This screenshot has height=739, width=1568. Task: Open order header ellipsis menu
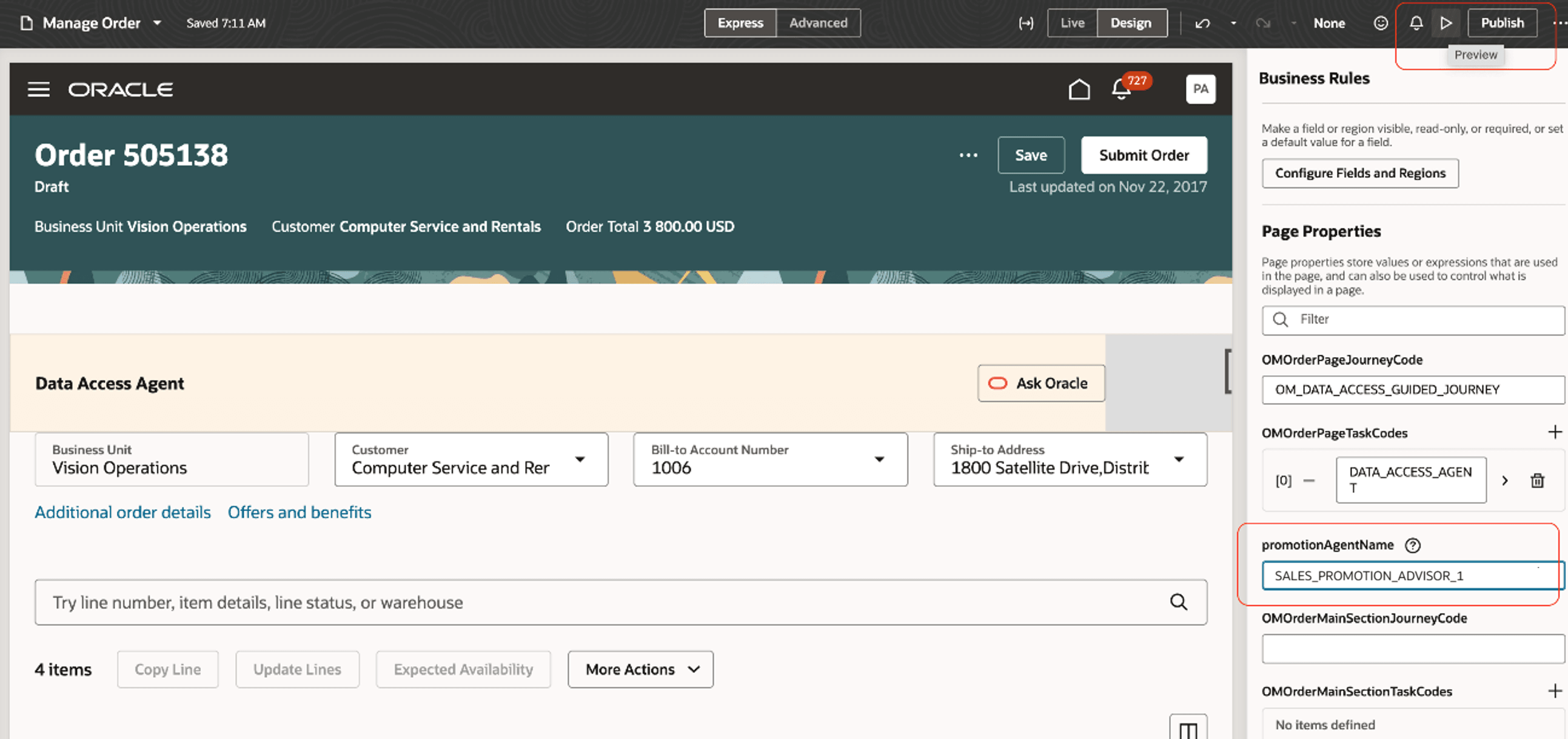968,155
